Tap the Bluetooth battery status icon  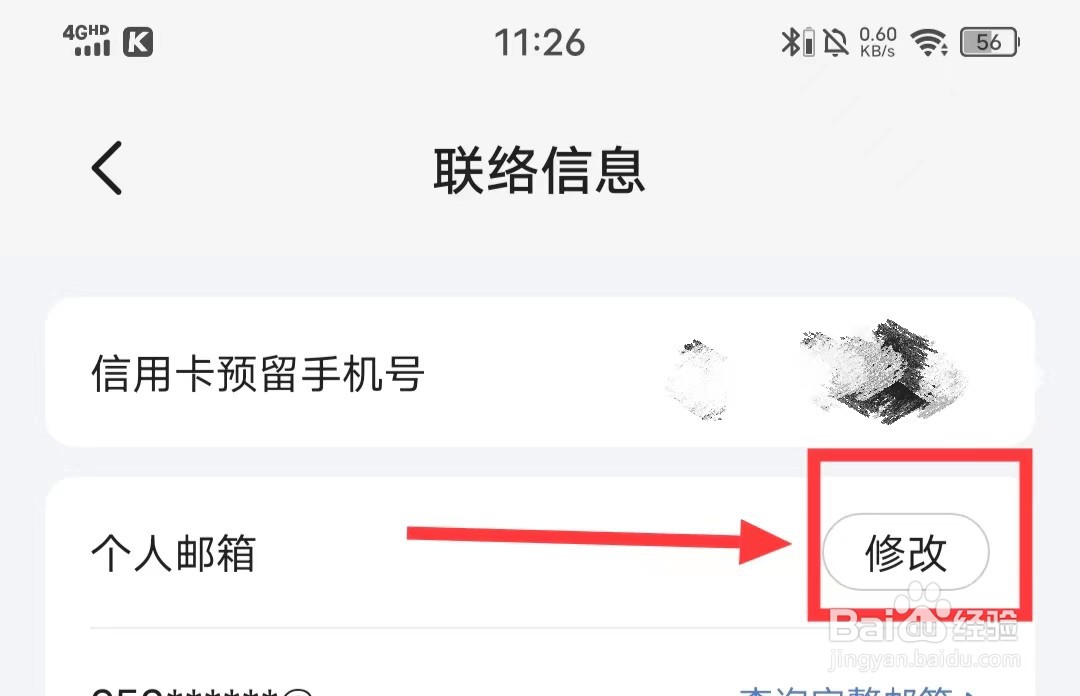click(x=798, y=42)
